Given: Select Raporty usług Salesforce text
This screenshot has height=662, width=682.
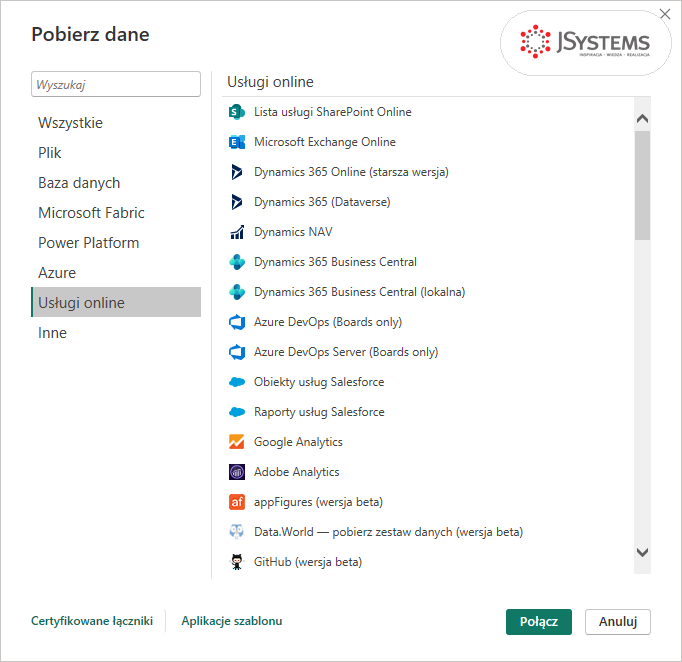Looking at the screenshot, I should coord(319,412).
